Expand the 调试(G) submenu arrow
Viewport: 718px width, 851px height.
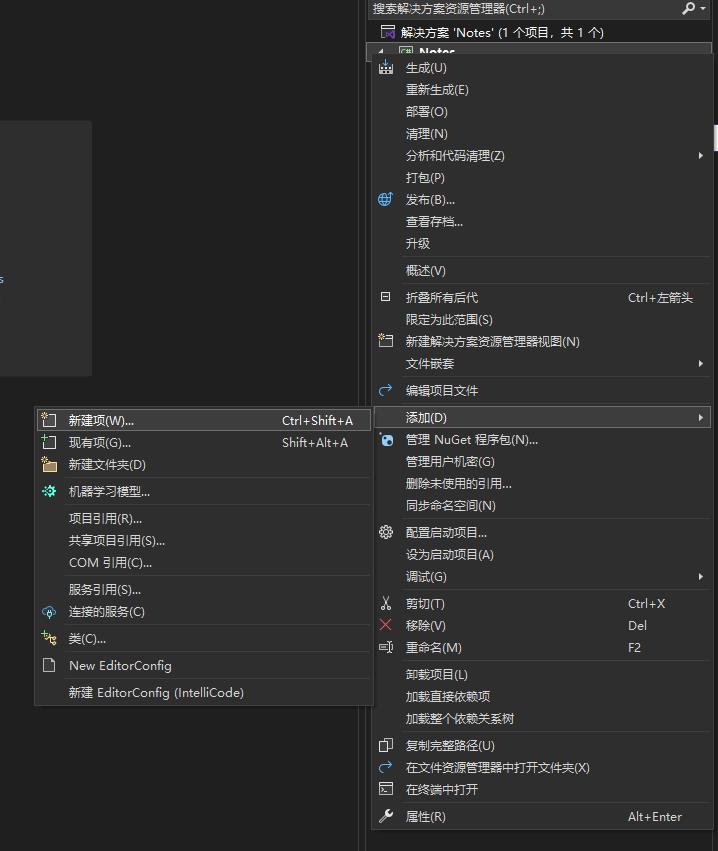(701, 576)
